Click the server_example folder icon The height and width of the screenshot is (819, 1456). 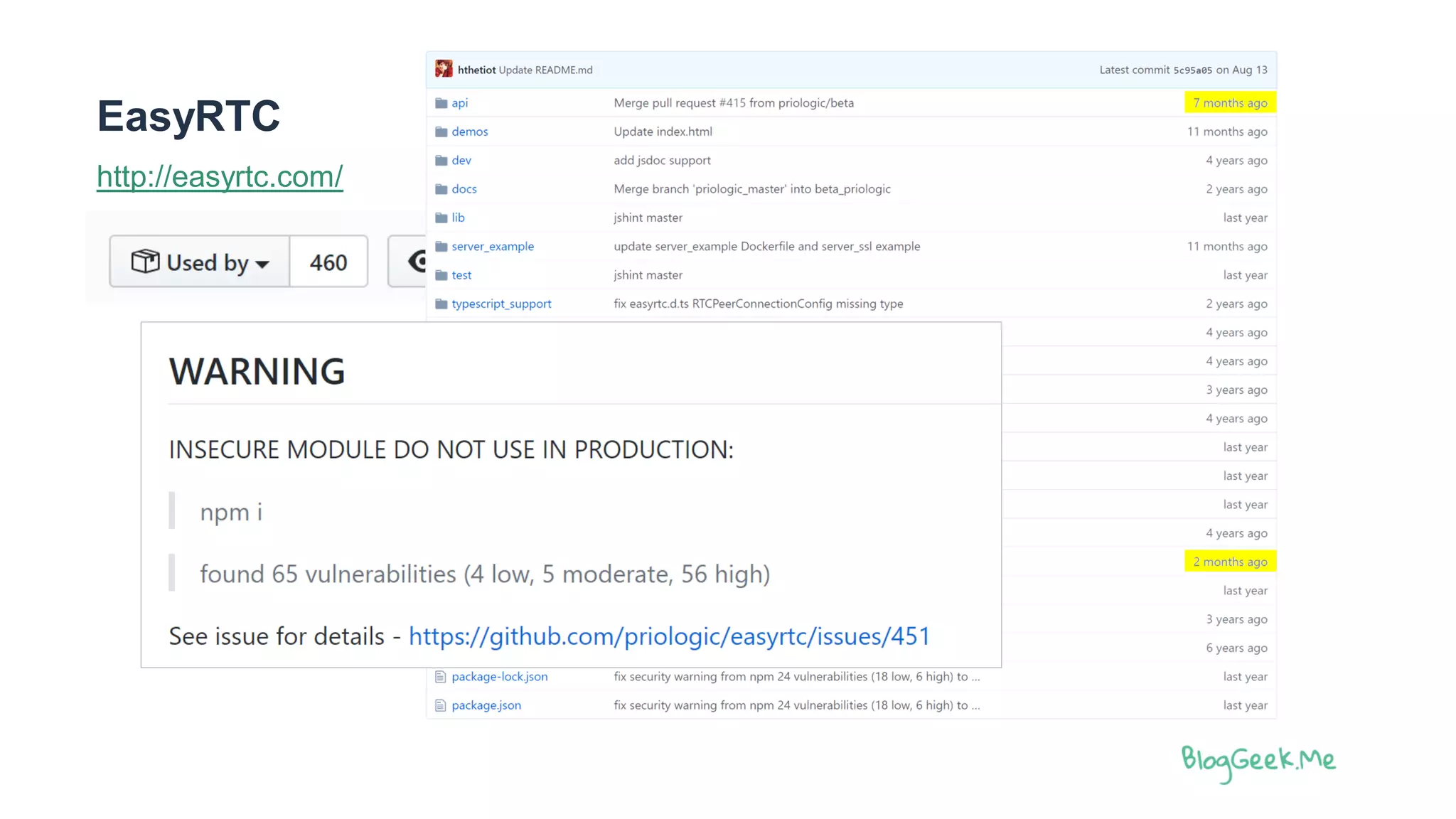(x=441, y=247)
